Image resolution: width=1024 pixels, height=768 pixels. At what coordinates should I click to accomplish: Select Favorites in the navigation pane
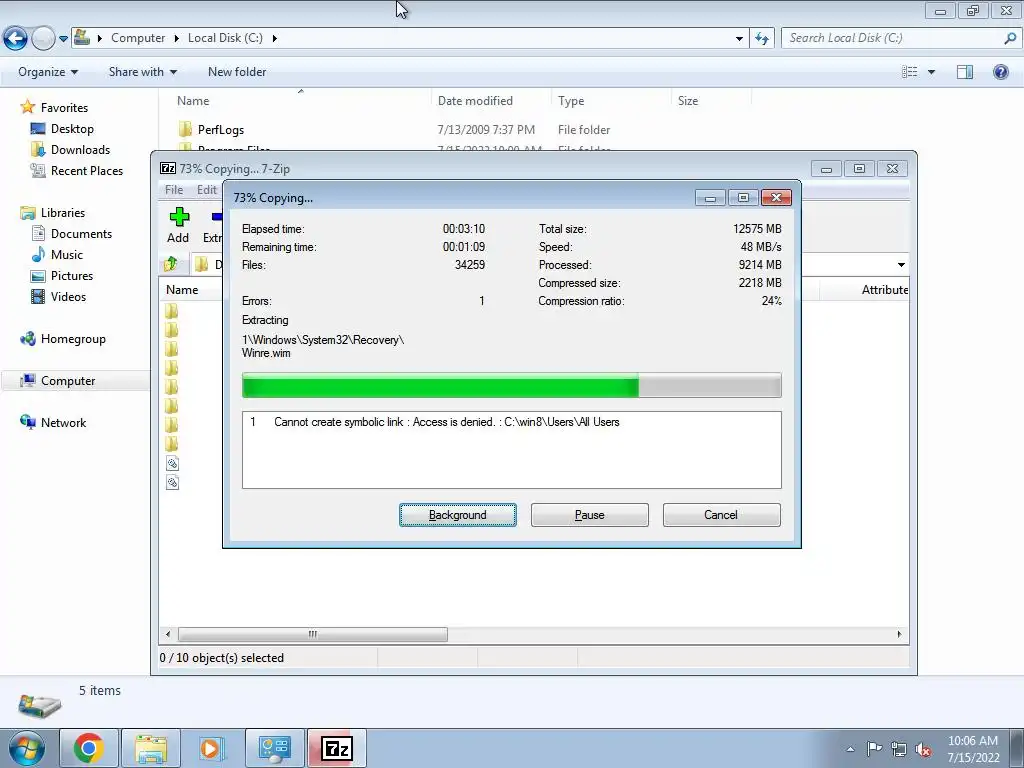click(x=64, y=108)
